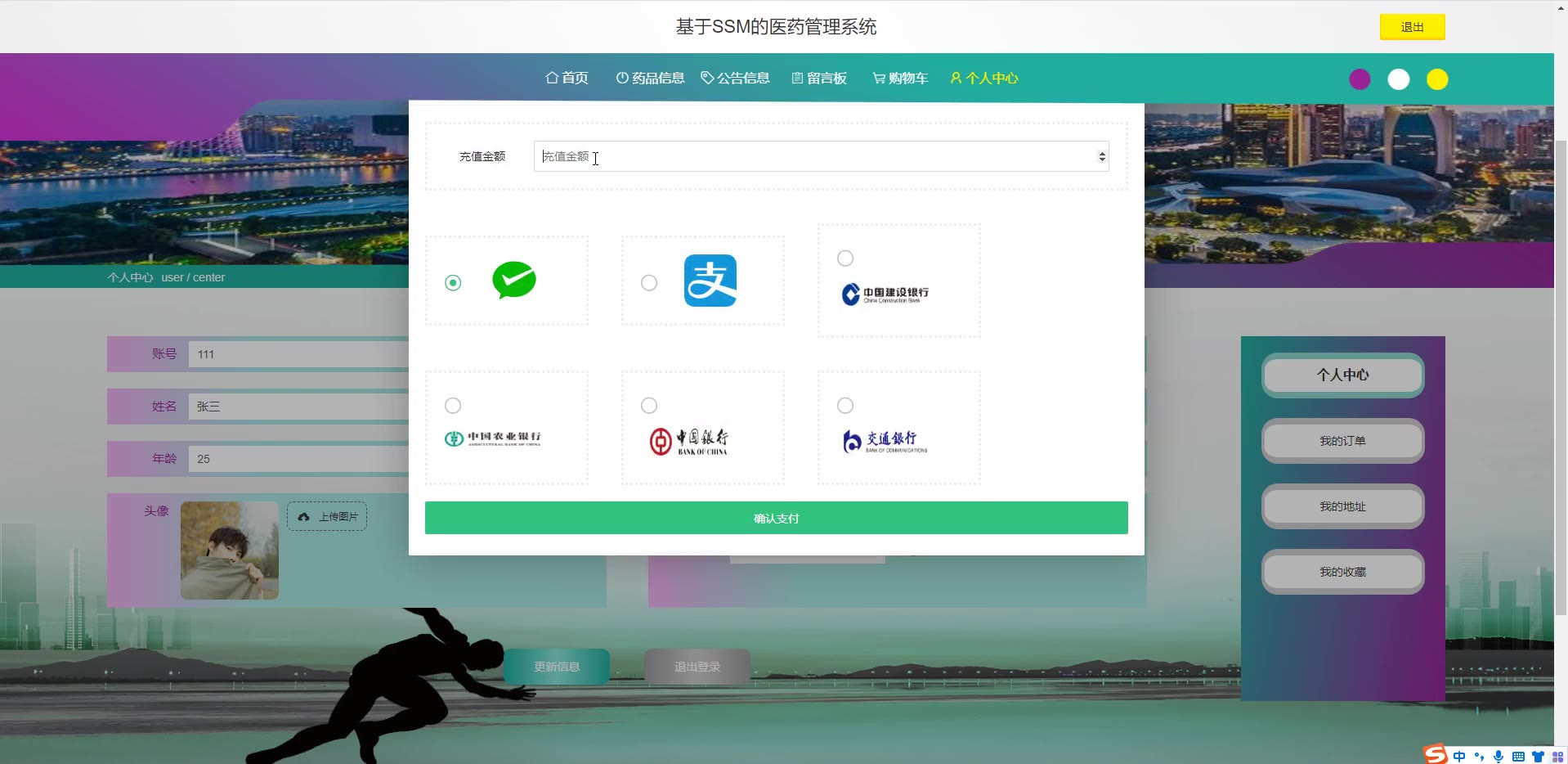Click the Bank of China logo
This screenshot has width=1568, height=764.
[x=689, y=442]
